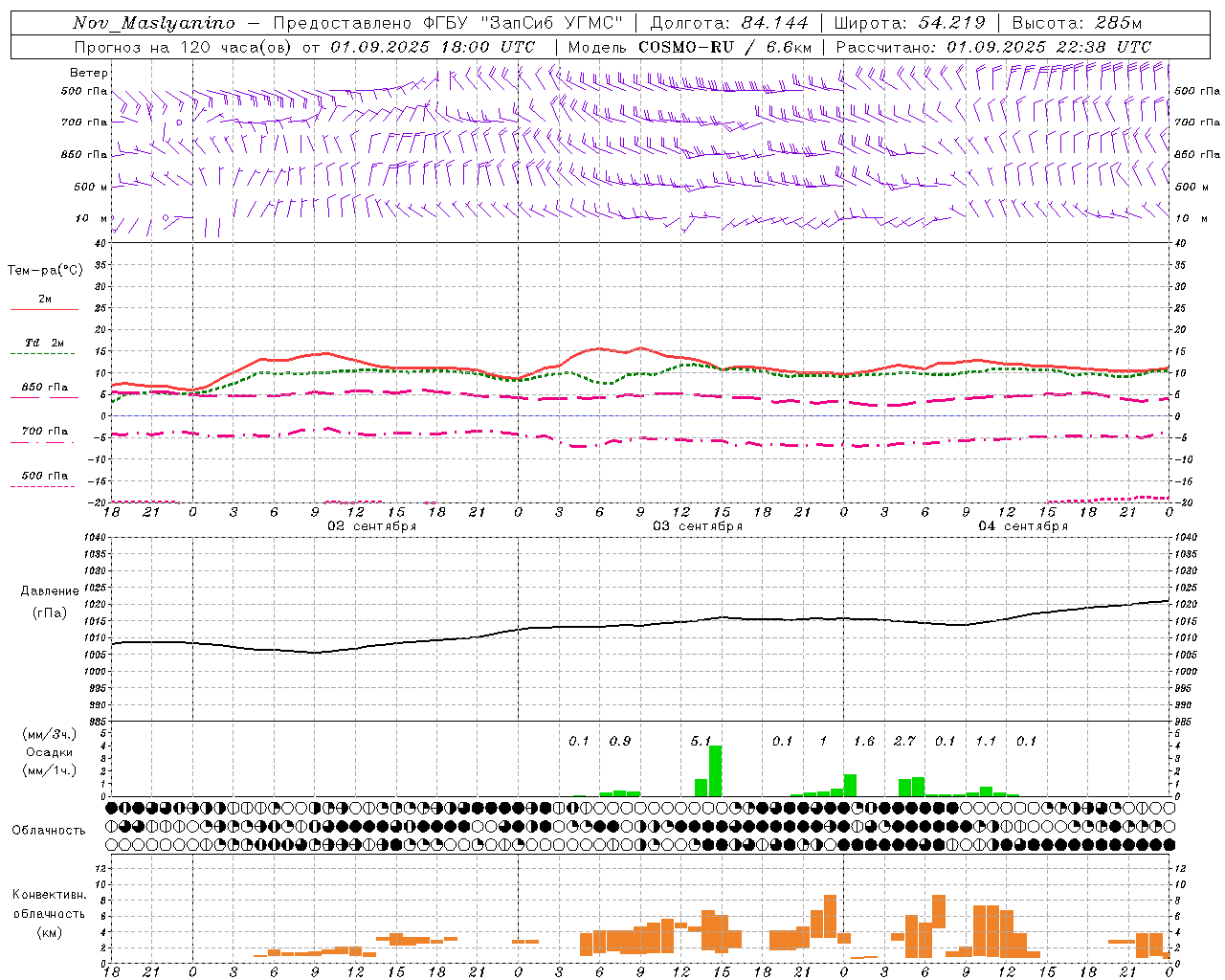The width and height of the screenshot is (1225, 980).
Task: Click the longitude value Долгота: 84.144
Action: click(729, 23)
